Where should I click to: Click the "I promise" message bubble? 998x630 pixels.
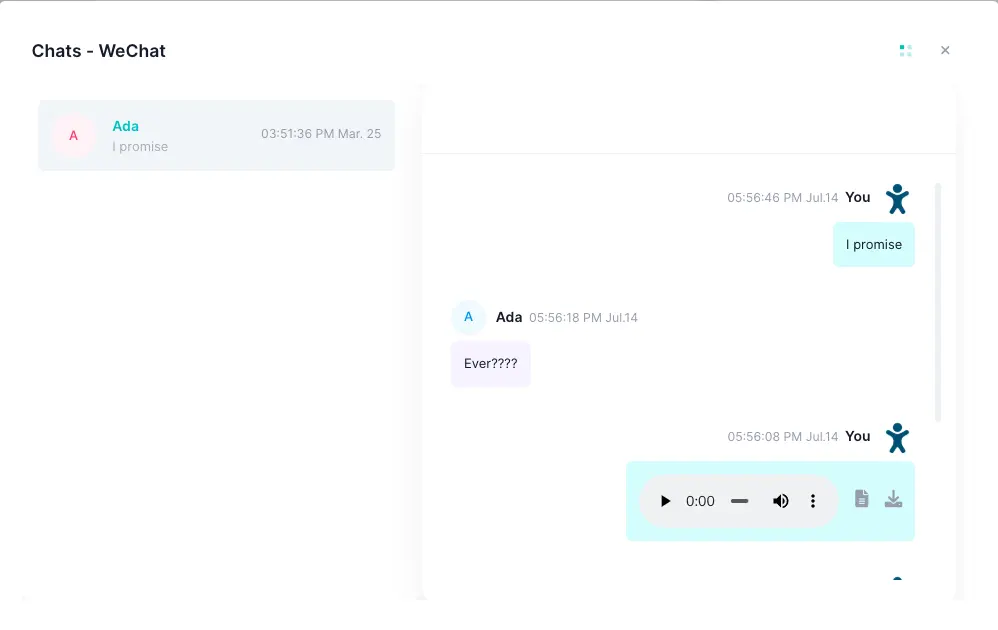[x=874, y=244]
